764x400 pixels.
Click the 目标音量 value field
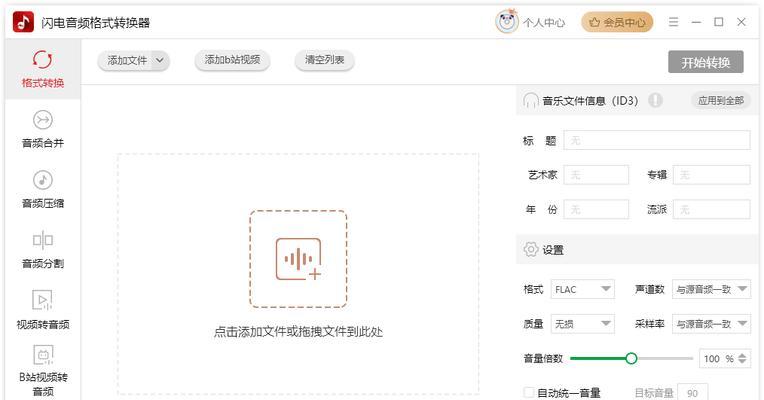pyautogui.click(x=692, y=393)
